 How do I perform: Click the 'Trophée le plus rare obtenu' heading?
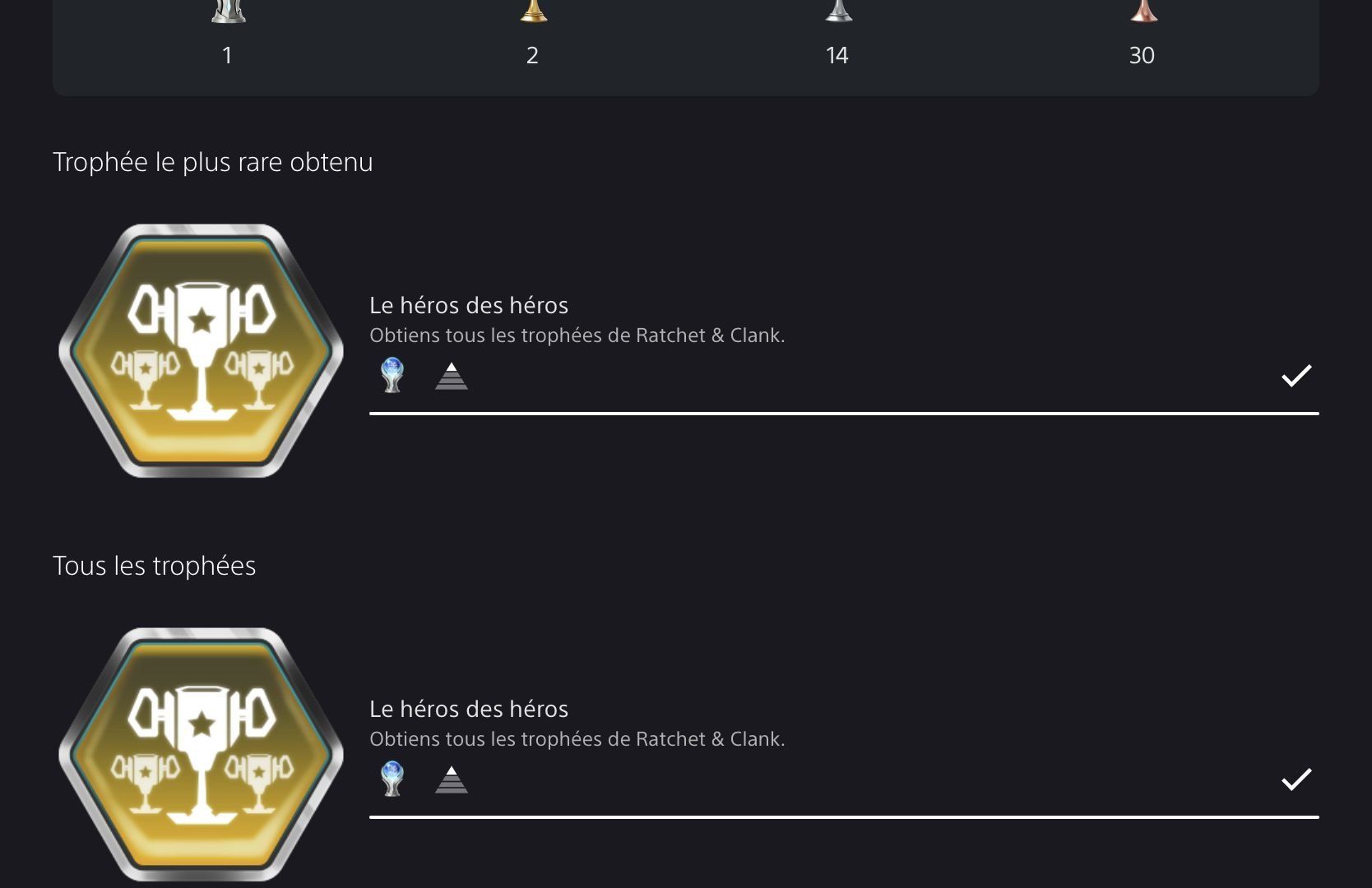[x=213, y=162]
